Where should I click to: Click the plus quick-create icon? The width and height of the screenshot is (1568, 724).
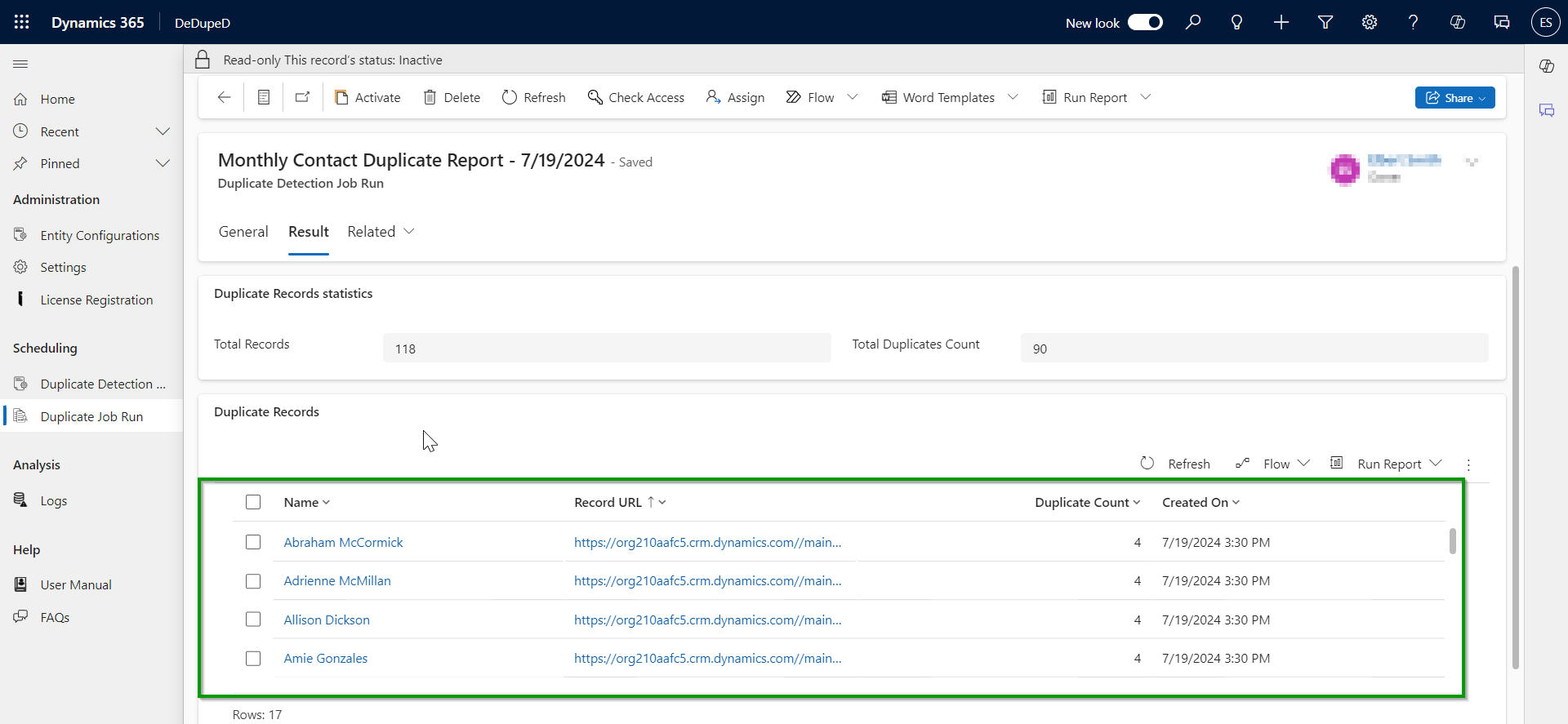coord(1281,22)
